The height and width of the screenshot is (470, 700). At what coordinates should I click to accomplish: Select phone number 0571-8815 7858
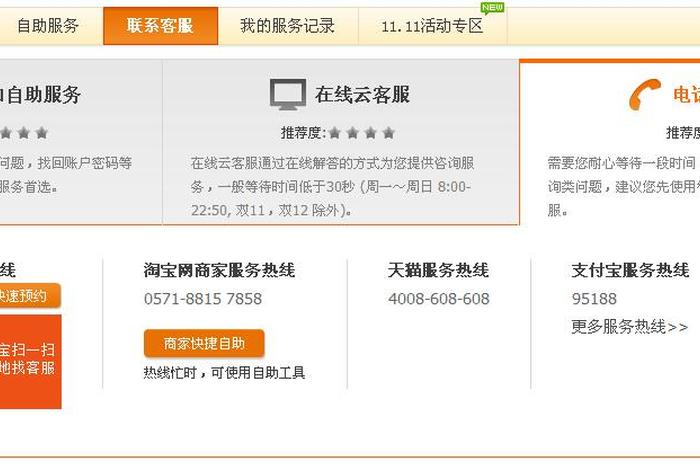[x=203, y=299]
